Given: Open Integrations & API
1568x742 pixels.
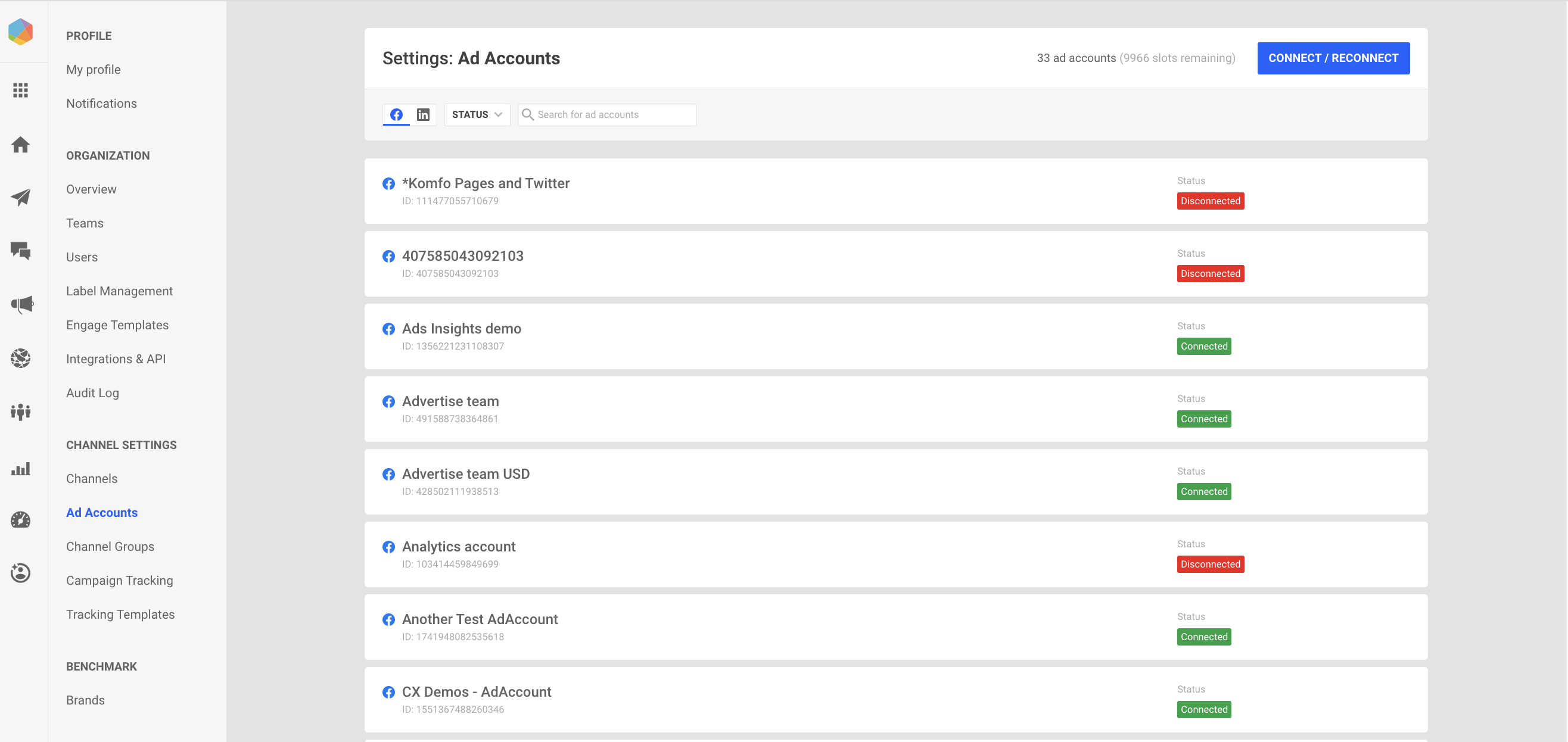Looking at the screenshot, I should click(x=116, y=359).
